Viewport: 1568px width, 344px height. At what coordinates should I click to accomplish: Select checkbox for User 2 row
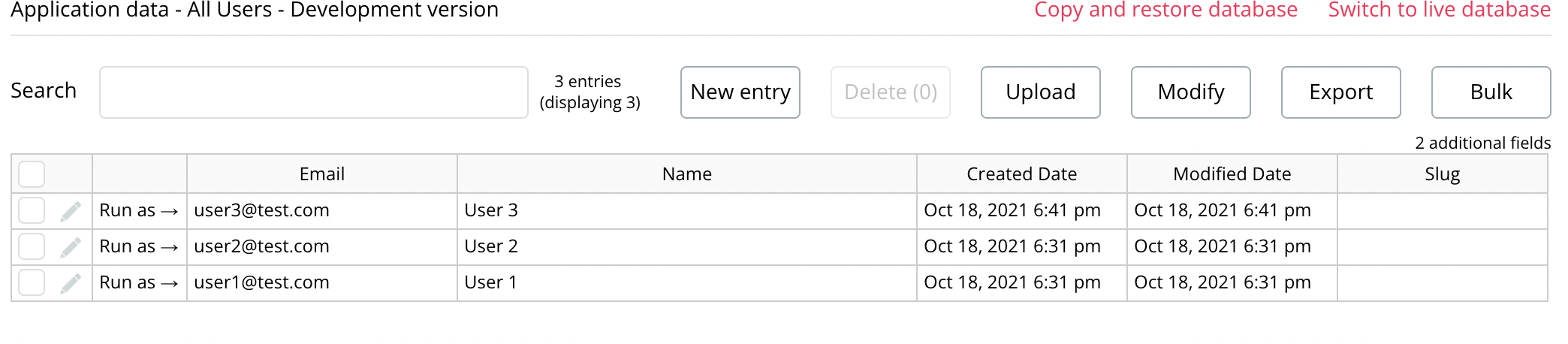[x=32, y=246]
